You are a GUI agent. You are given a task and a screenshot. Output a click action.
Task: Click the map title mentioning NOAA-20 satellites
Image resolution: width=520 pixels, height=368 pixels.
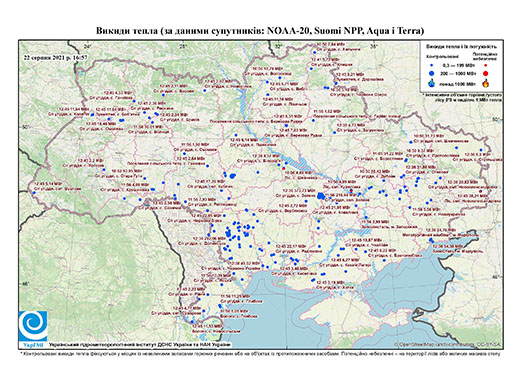260,31
